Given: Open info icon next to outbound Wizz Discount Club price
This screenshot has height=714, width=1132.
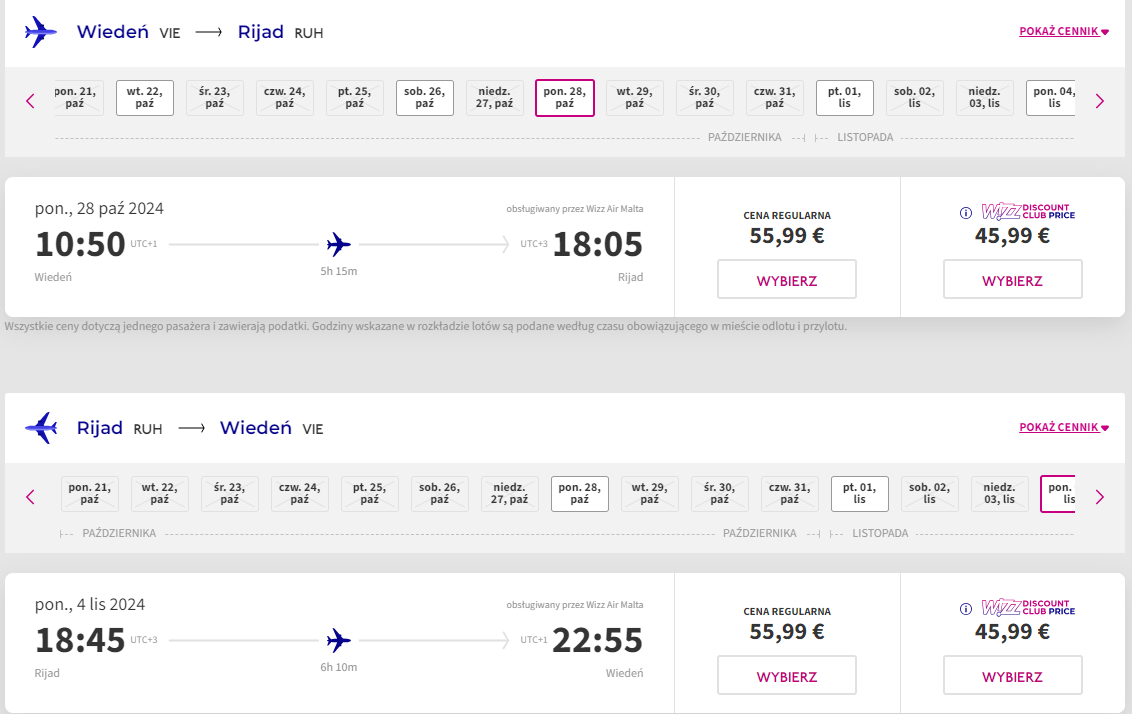Looking at the screenshot, I should pyautogui.click(x=965, y=213).
